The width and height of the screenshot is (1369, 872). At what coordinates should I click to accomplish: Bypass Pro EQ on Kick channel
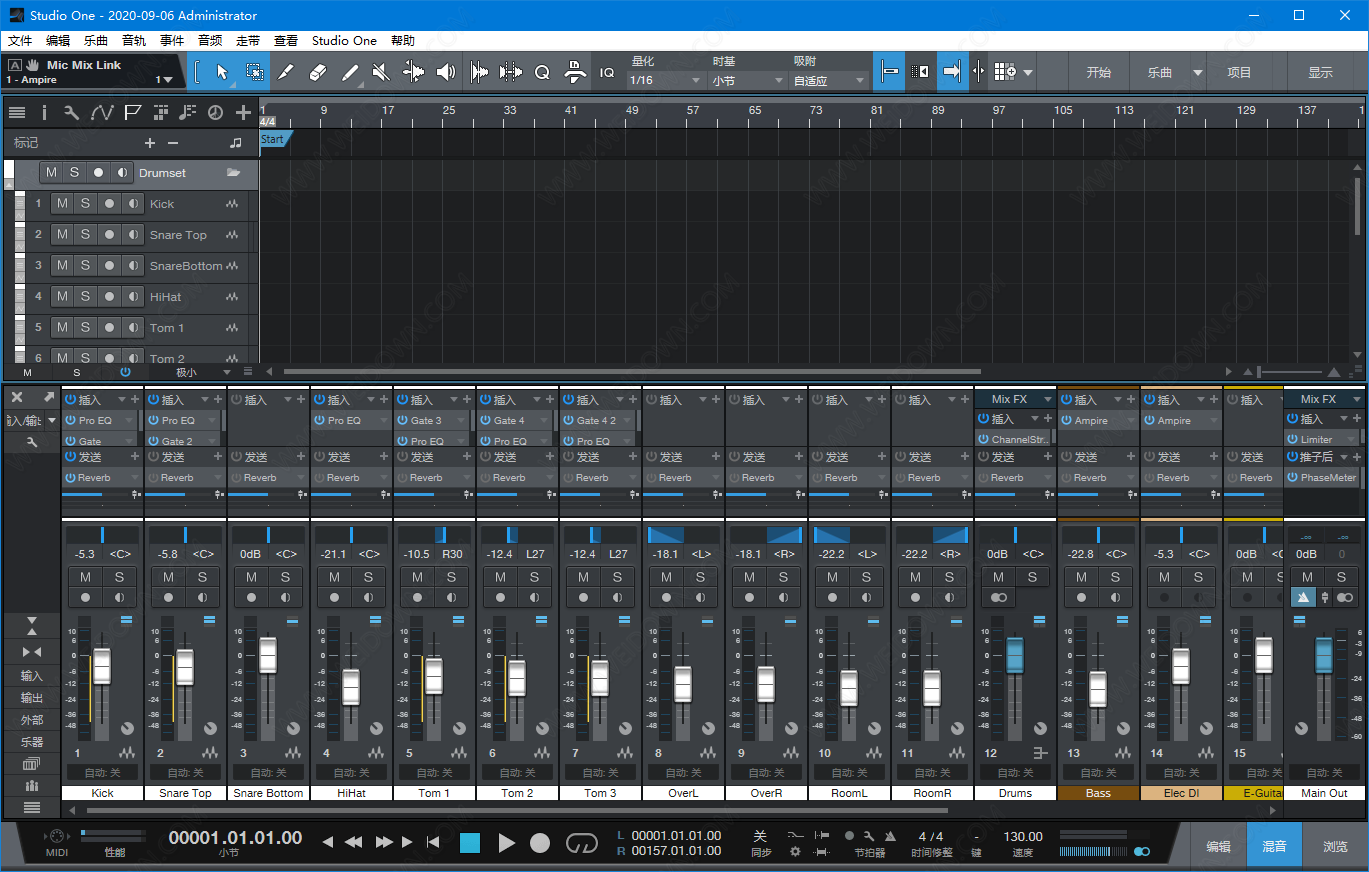coord(71,421)
